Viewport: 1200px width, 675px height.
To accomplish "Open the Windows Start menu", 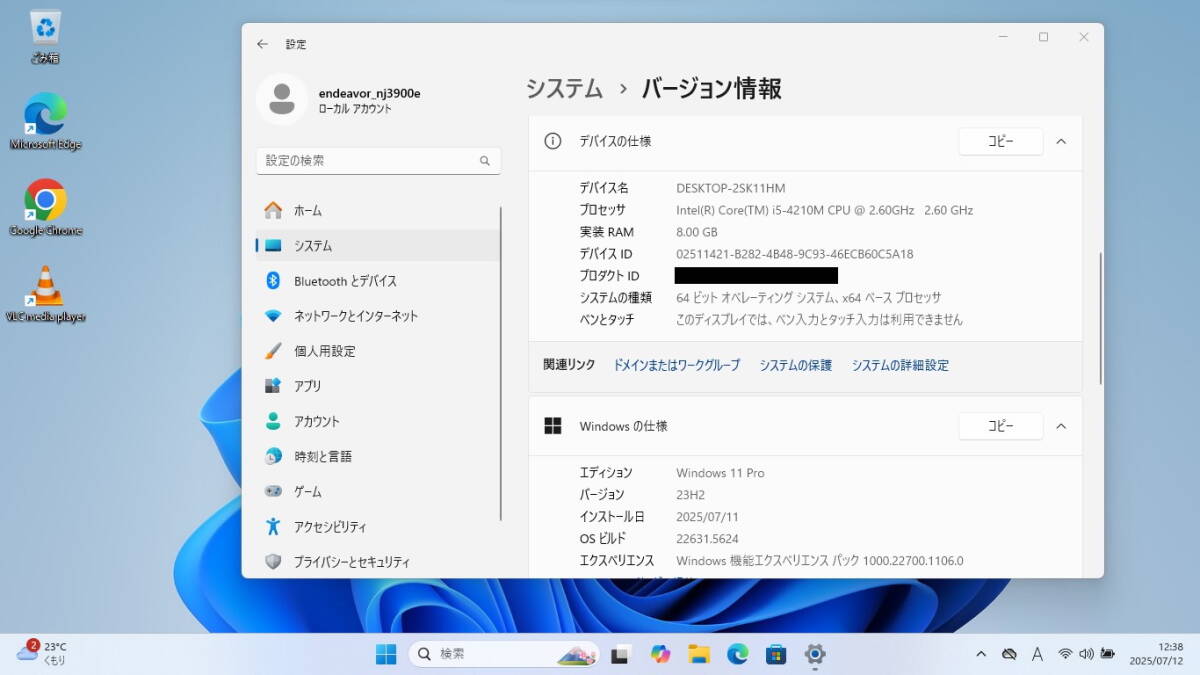I will [x=386, y=654].
